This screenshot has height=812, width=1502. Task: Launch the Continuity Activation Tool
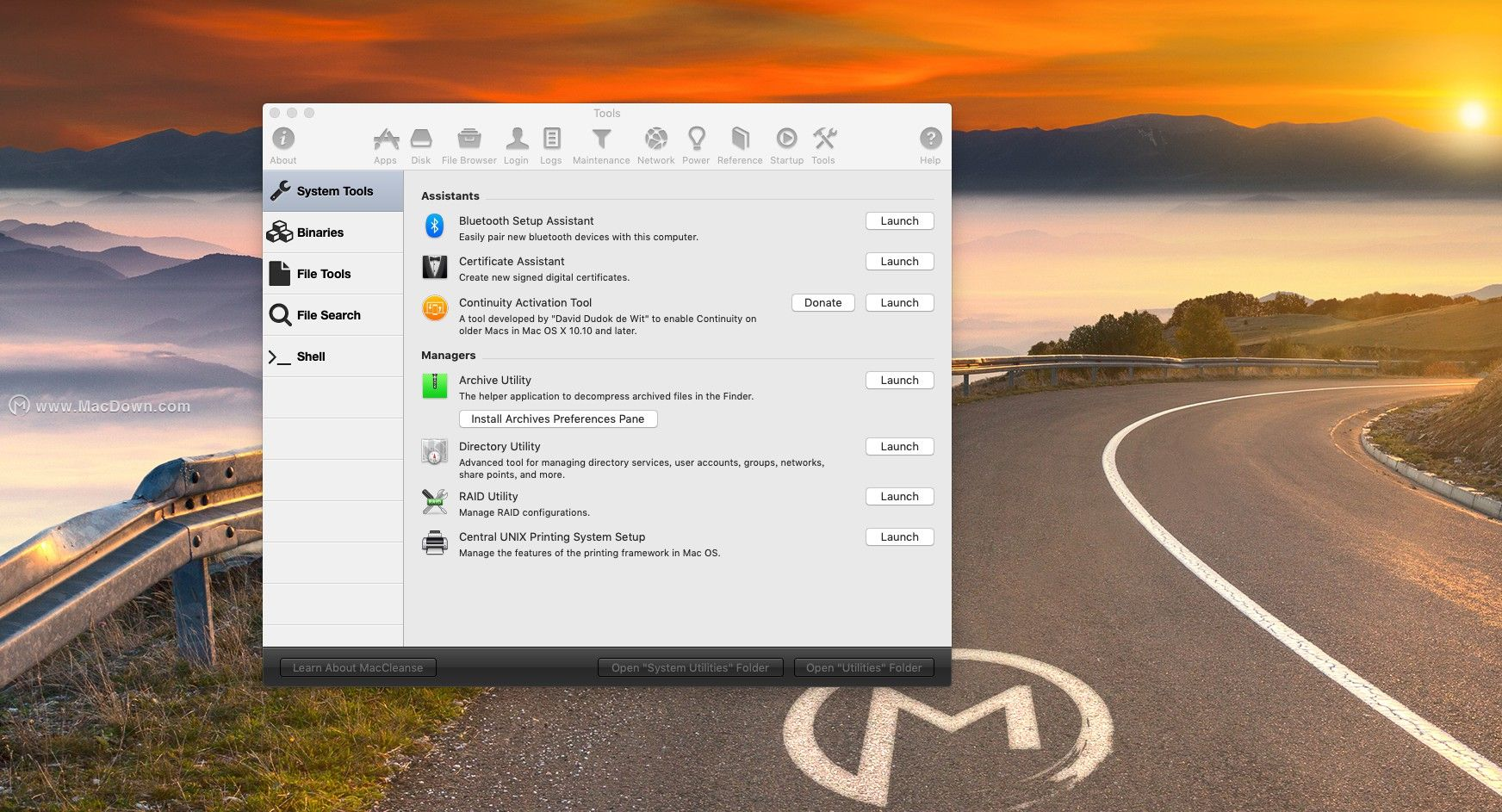(x=900, y=303)
